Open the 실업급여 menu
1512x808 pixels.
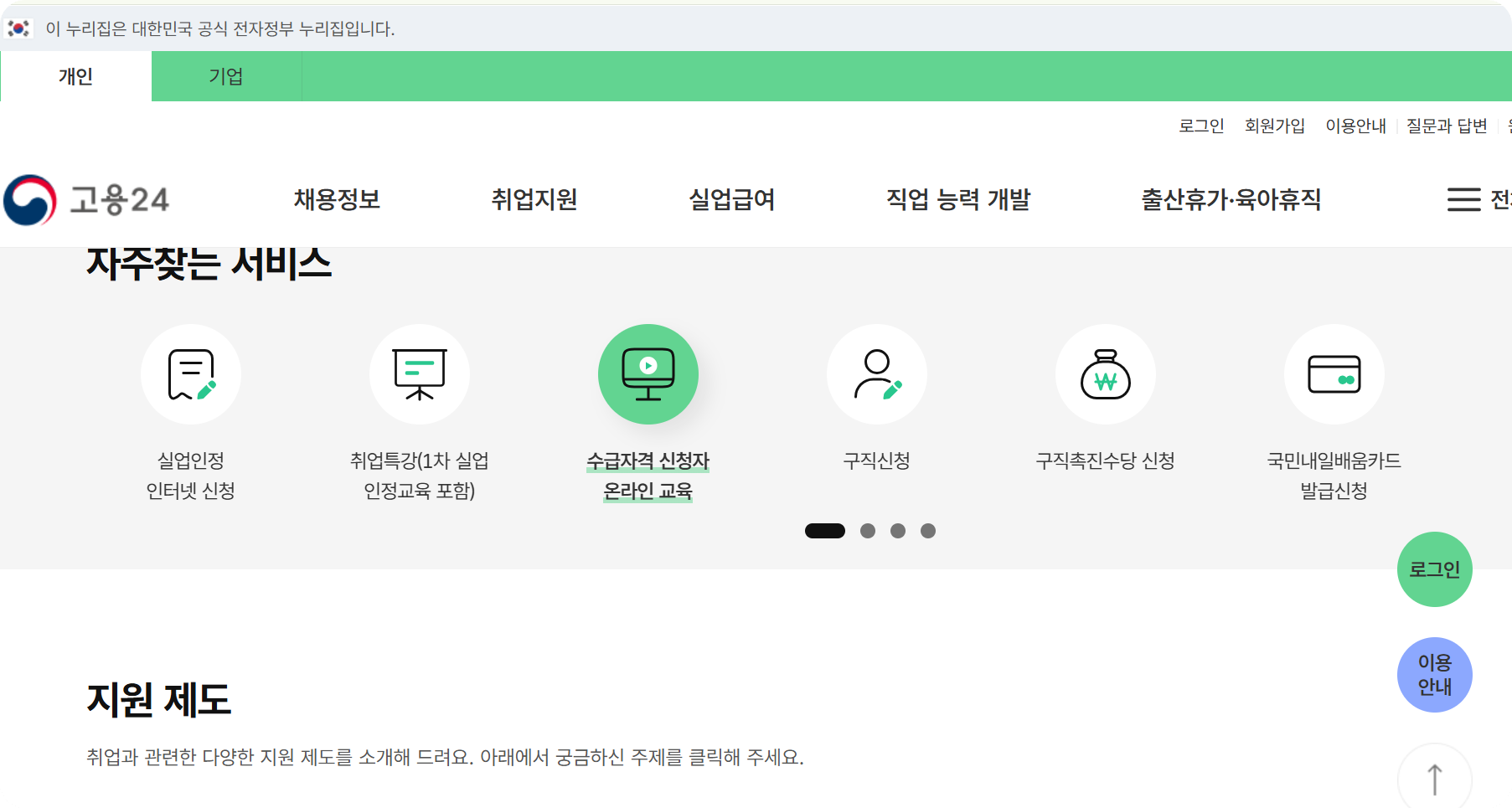click(x=730, y=199)
